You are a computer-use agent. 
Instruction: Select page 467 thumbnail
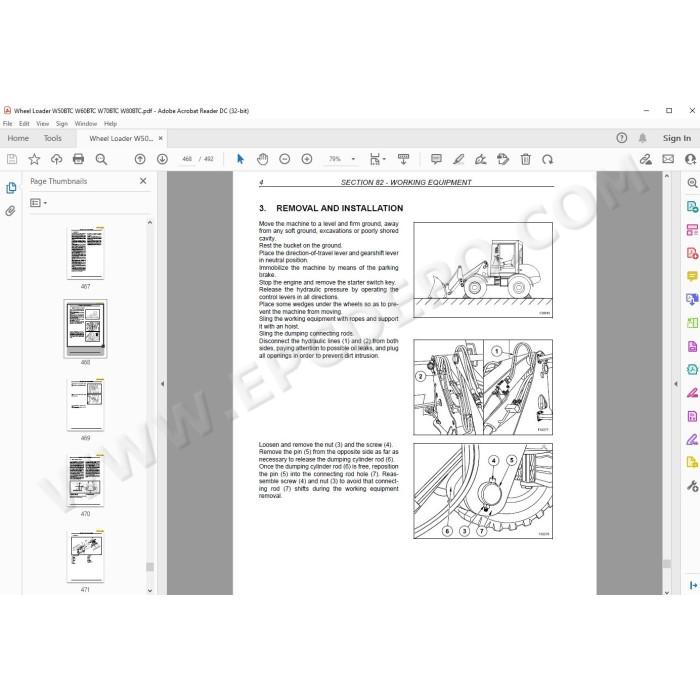click(x=85, y=253)
